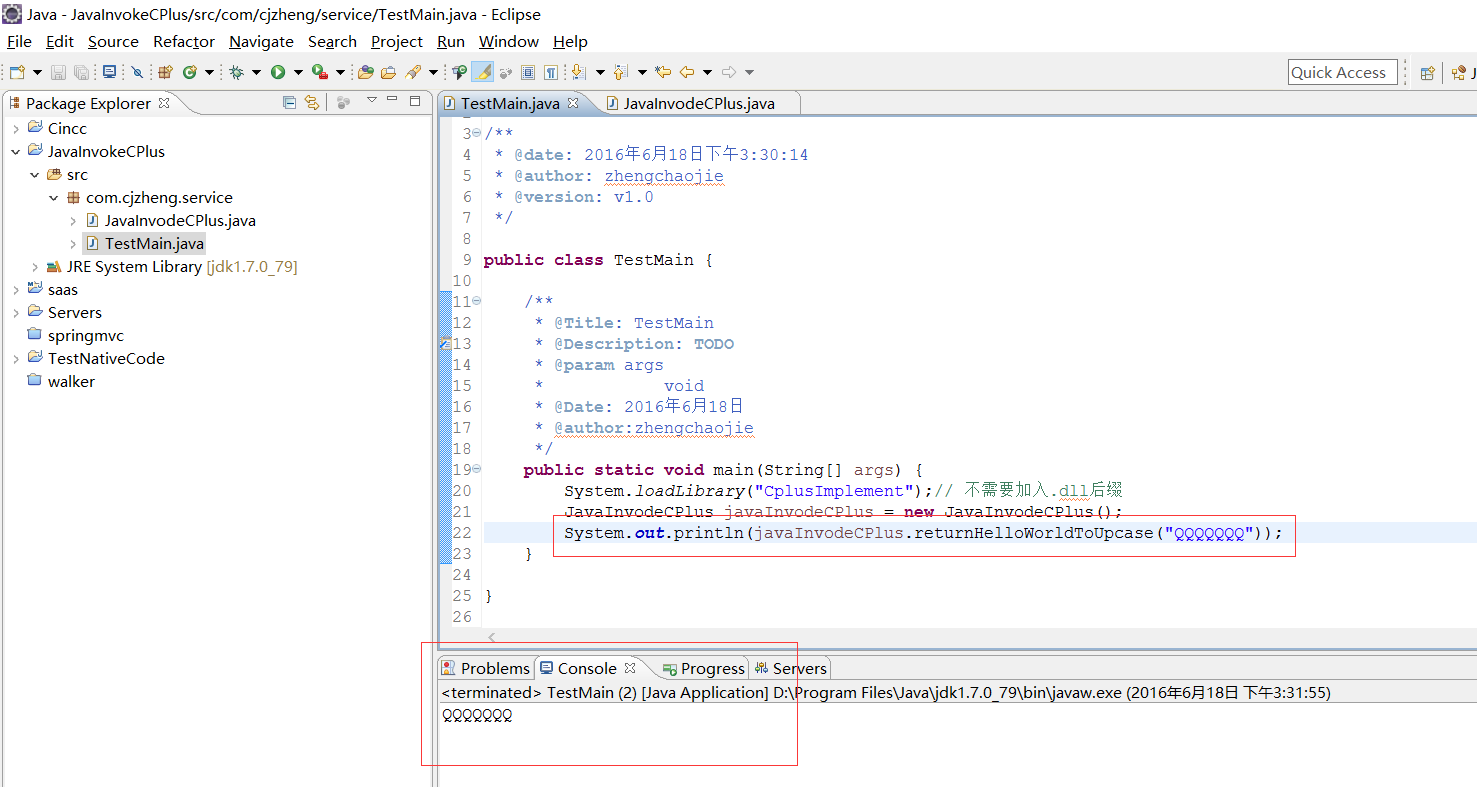Open the Project menu
The image size is (1477, 787).
(x=397, y=41)
